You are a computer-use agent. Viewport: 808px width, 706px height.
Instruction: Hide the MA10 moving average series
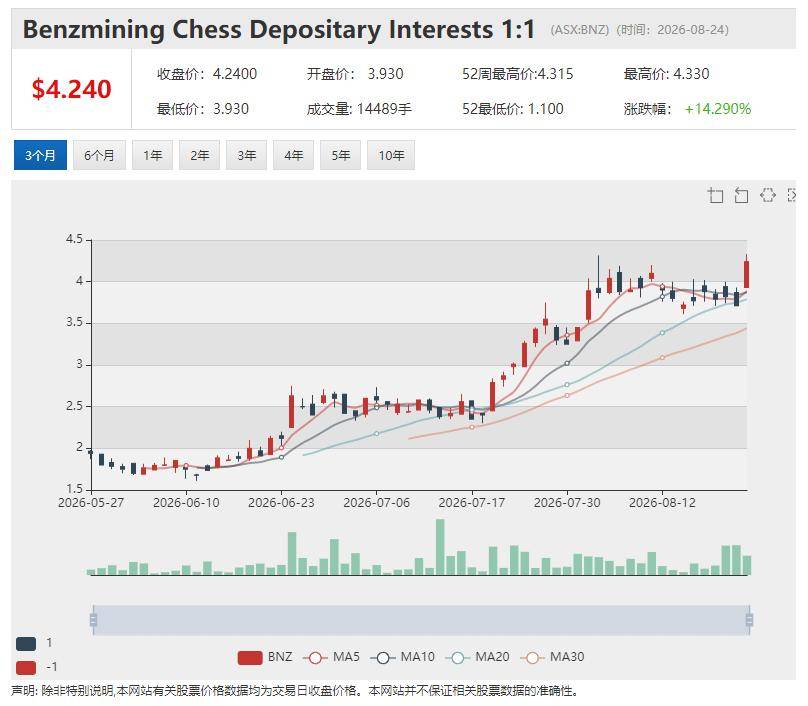point(402,657)
